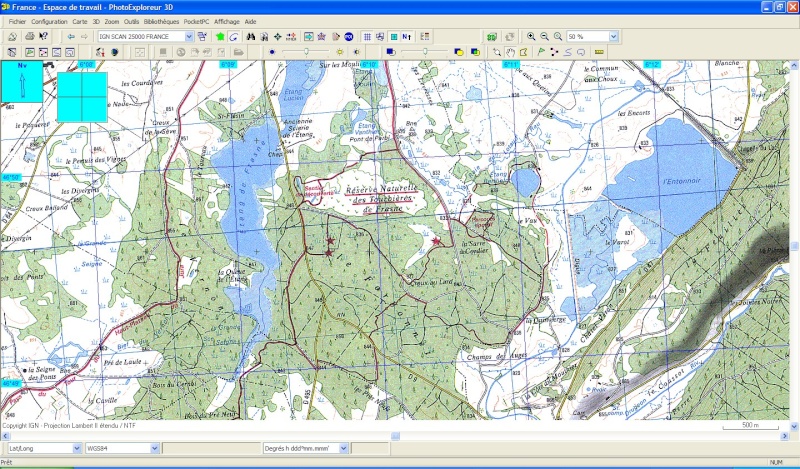This screenshot has height=469, width=800.
Task: Click the 3D view green icon
Action: (491, 37)
